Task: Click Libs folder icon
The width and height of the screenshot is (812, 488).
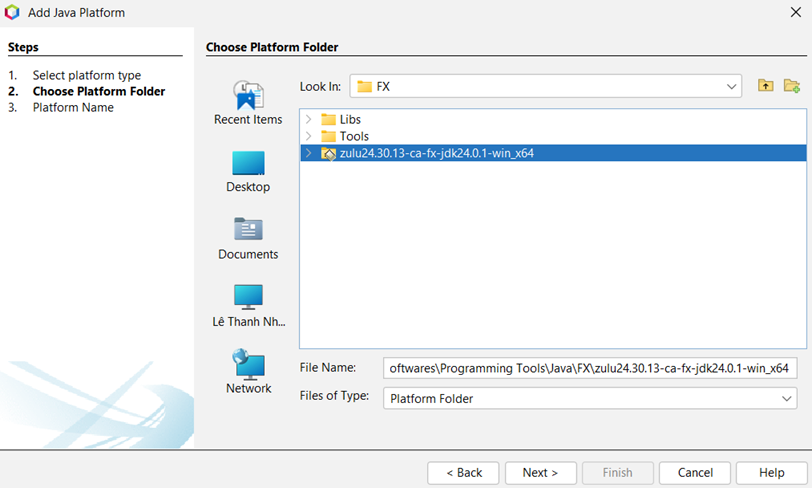Action: pos(328,120)
